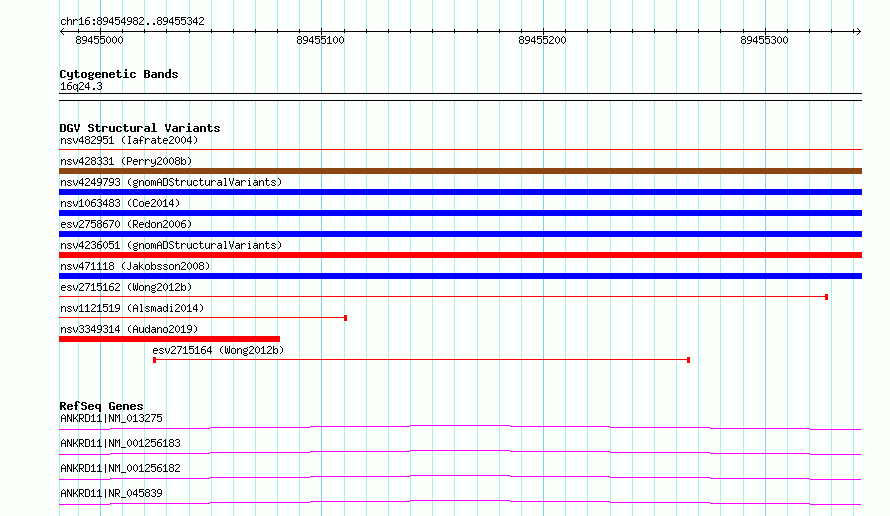Open variant nsv3349314 (Audano2019) label
890x516 pixels.
tap(129, 329)
